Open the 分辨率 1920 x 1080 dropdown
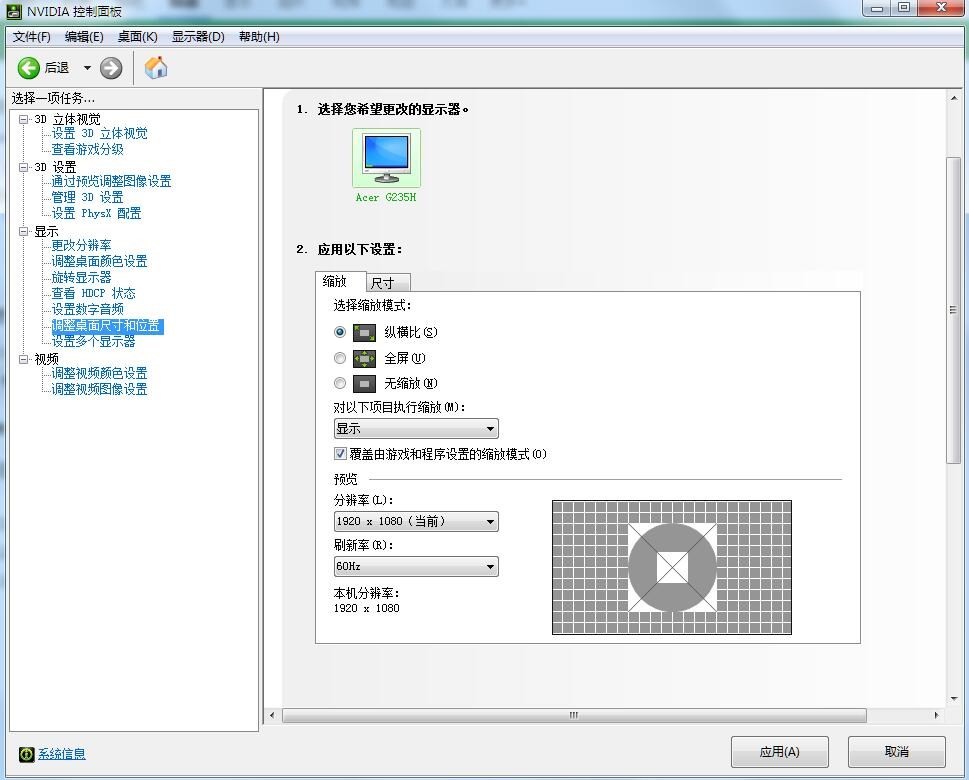The image size is (969, 780). (x=416, y=522)
